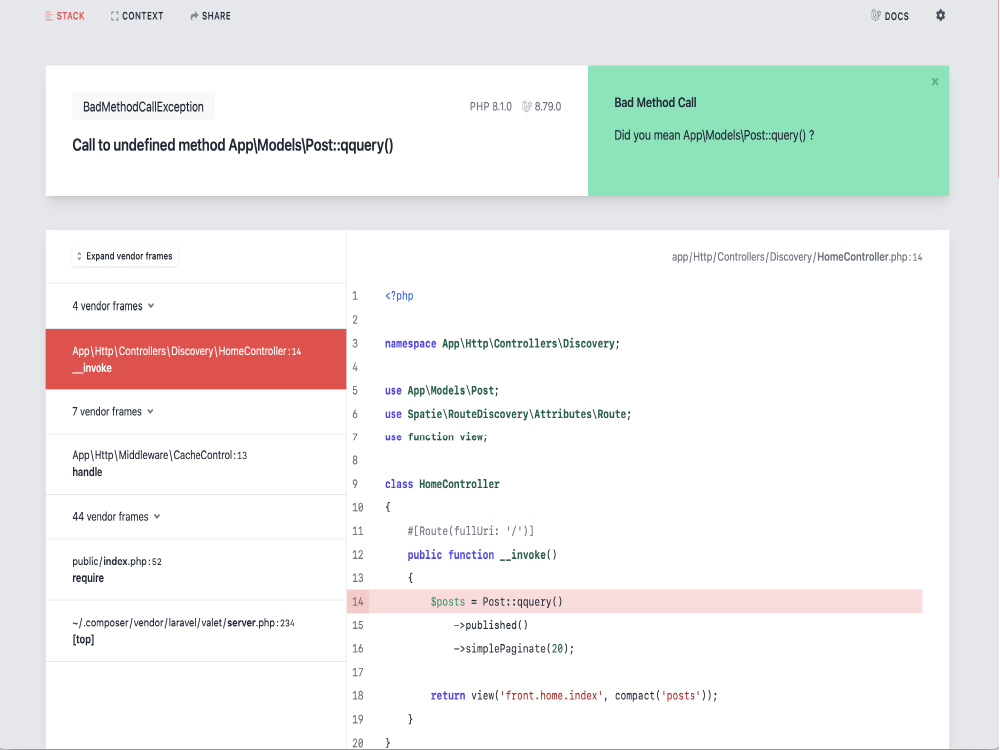Click the 'public function __invoke()' line
The image size is (1000, 750).
(x=482, y=555)
